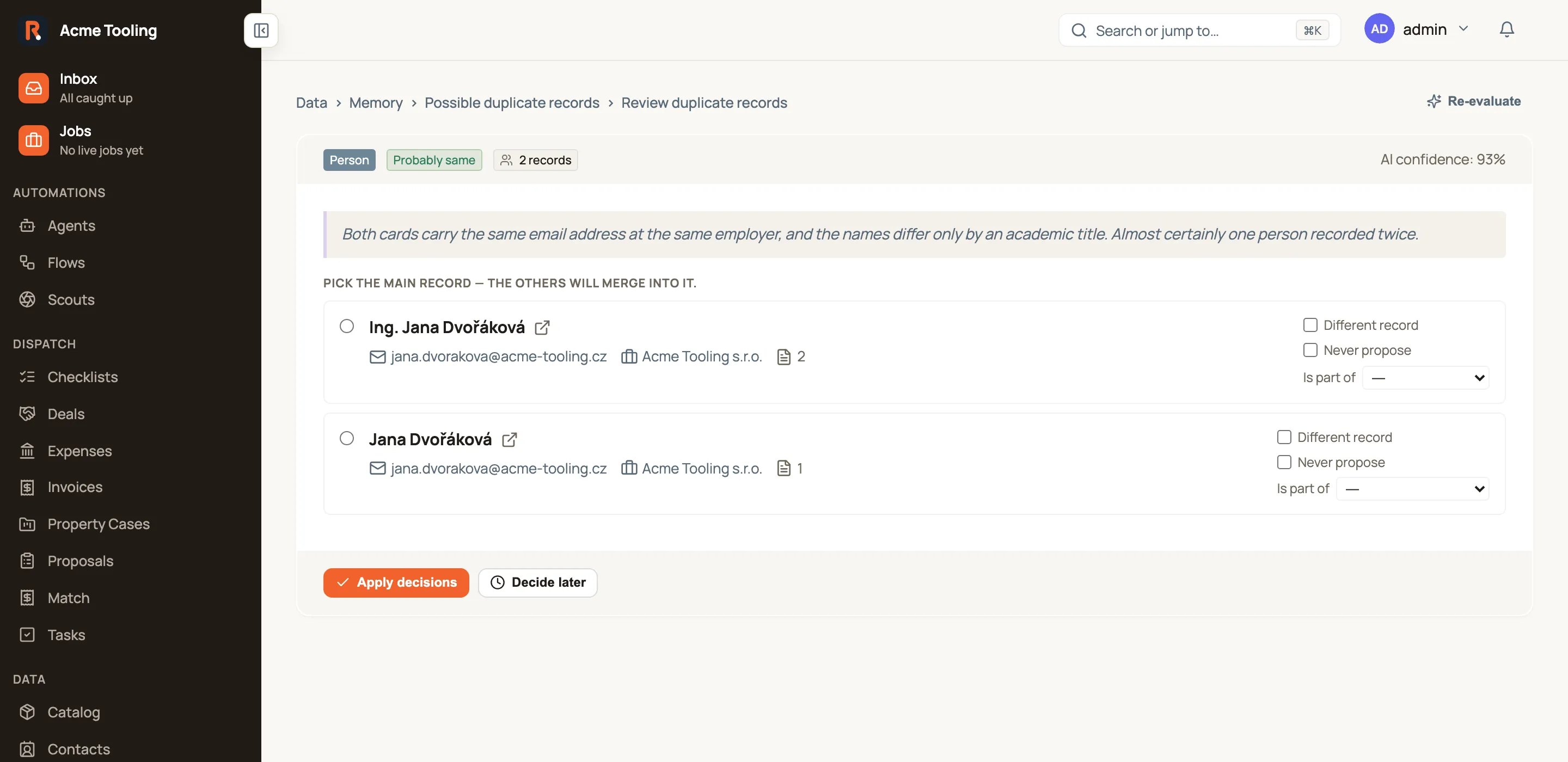This screenshot has height=762, width=1568.
Task: Open Ing. Jana Dvořáková record in new window
Action: click(x=542, y=328)
